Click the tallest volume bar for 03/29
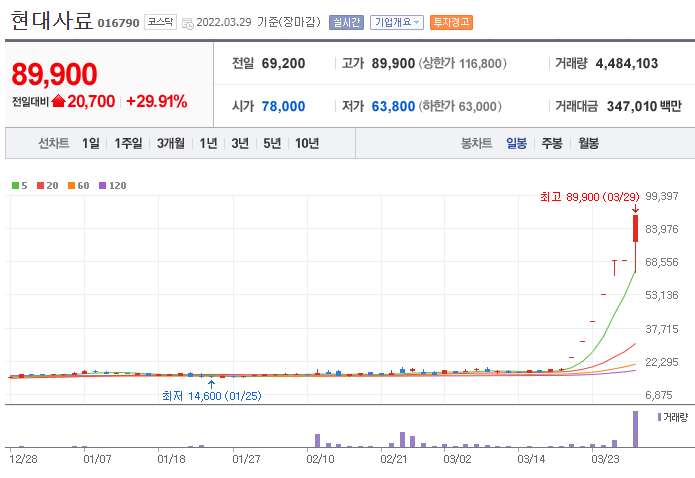Viewport: 695px width, 478px height. [x=635, y=429]
